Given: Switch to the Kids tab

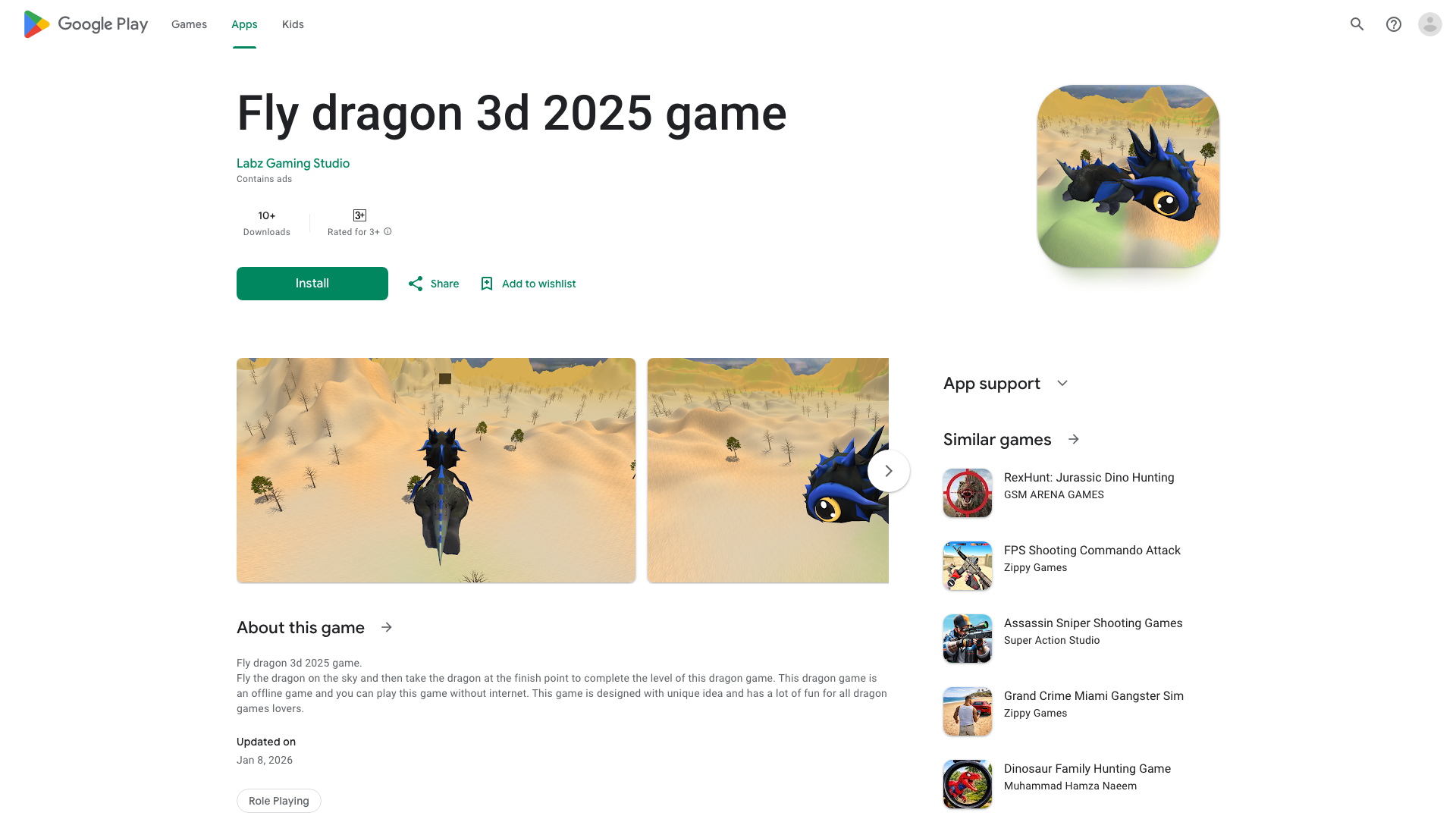Looking at the screenshot, I should [293, 24].
